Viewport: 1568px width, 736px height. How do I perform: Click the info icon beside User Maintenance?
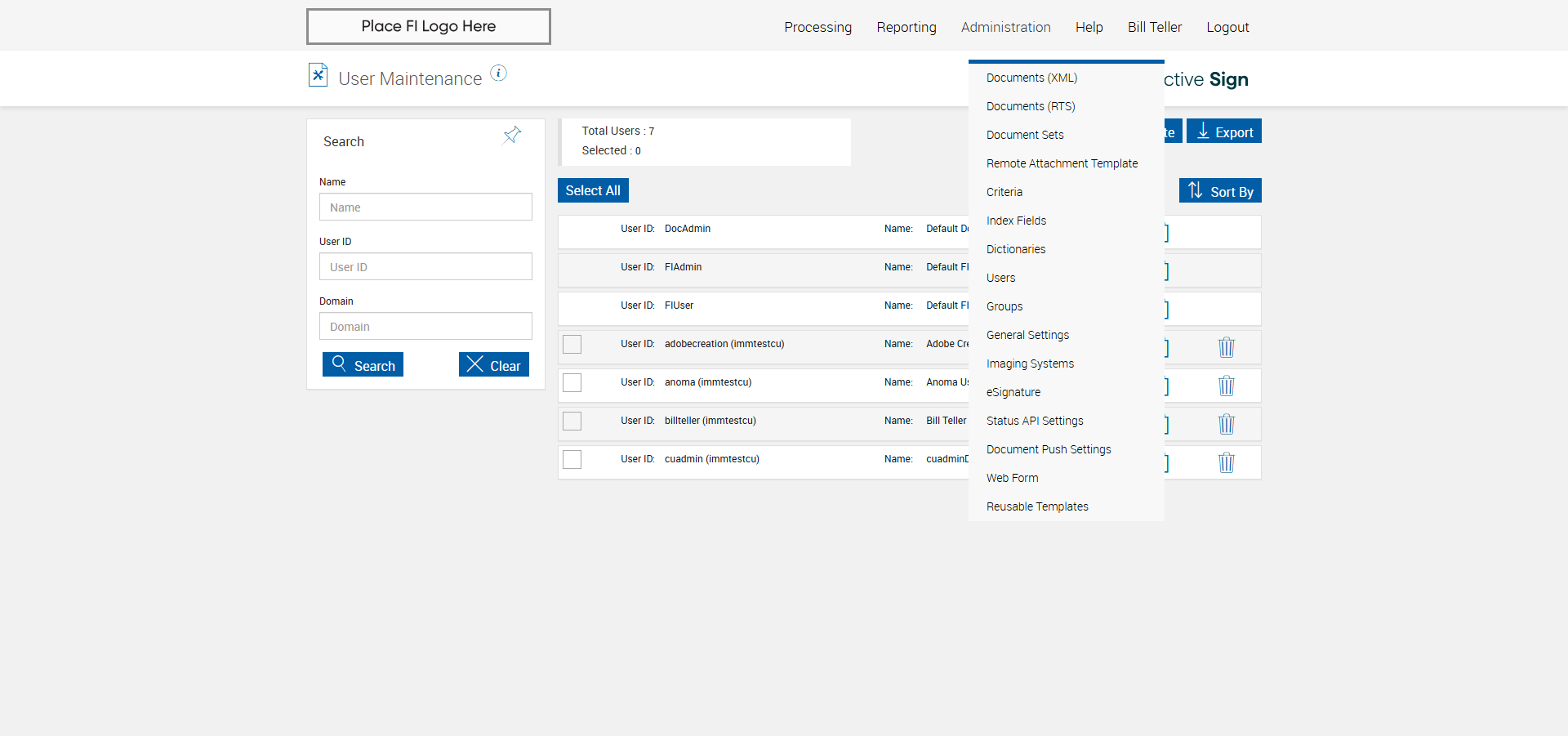click(498, 74)
